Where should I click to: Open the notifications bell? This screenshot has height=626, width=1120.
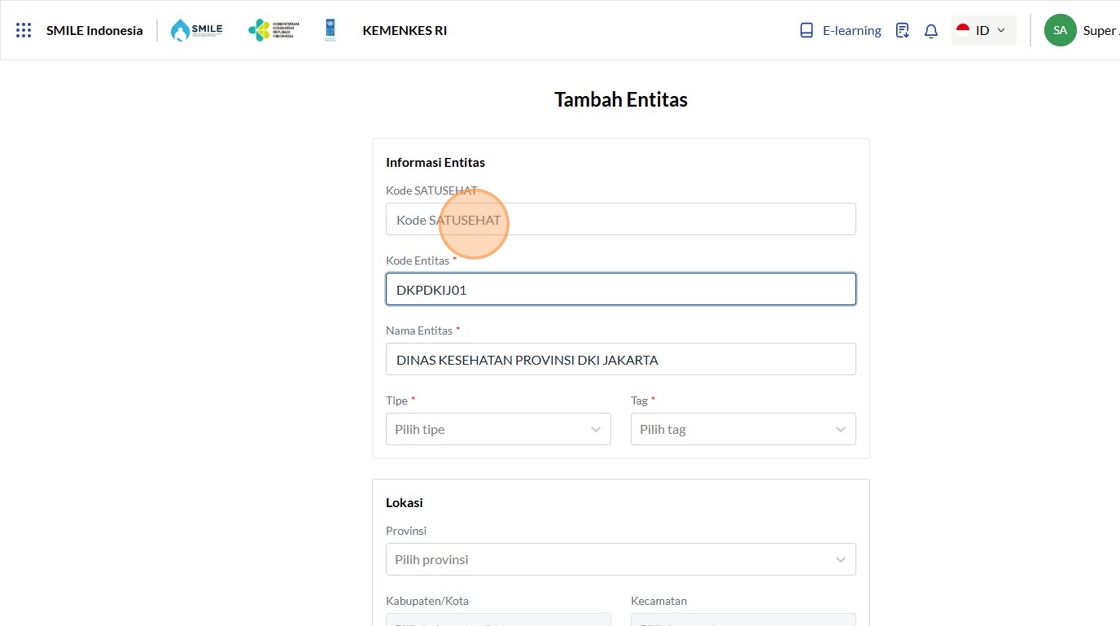tap(931, 30)
